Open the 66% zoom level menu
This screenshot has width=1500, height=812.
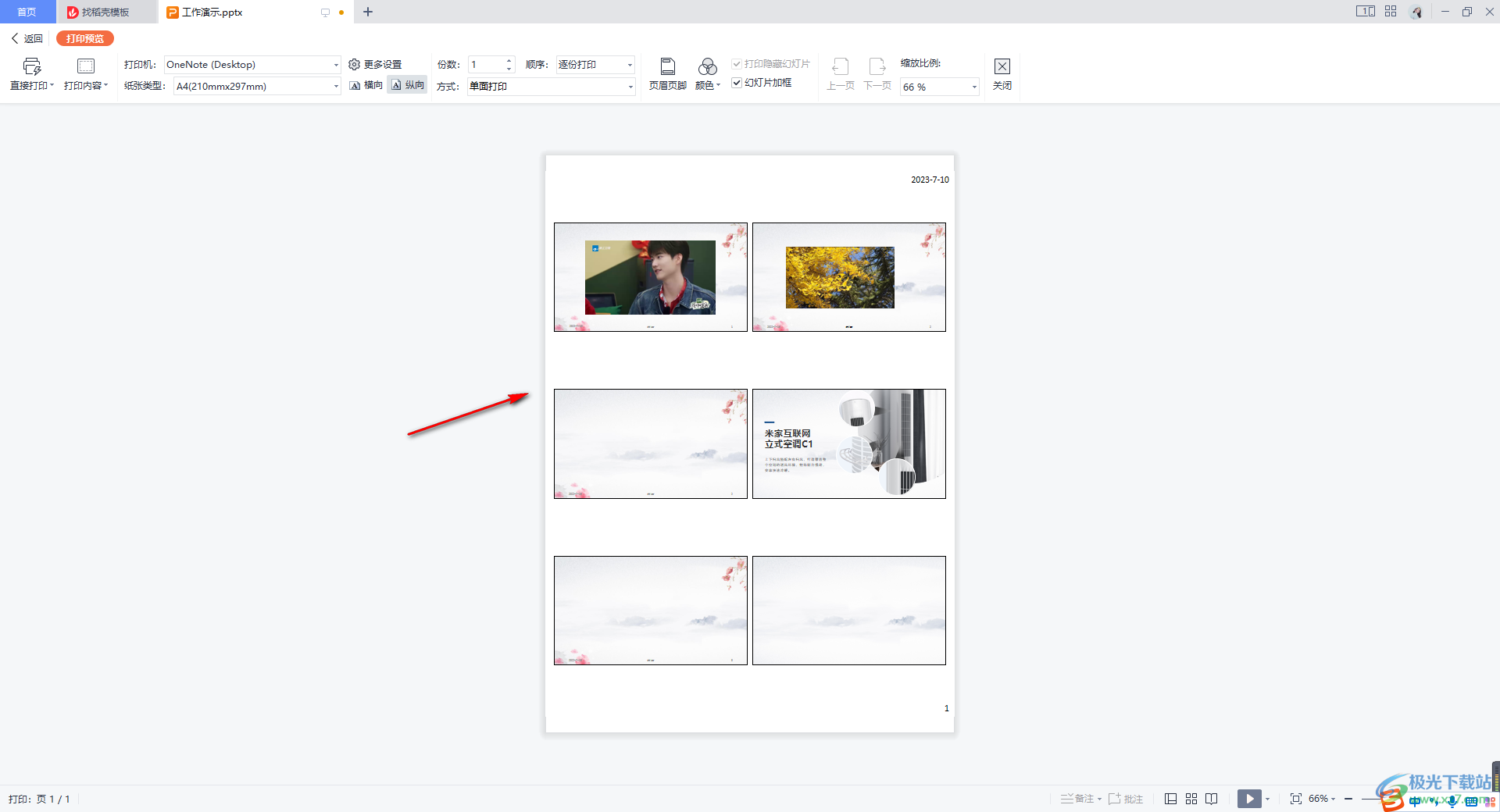tap(1322, 798)
